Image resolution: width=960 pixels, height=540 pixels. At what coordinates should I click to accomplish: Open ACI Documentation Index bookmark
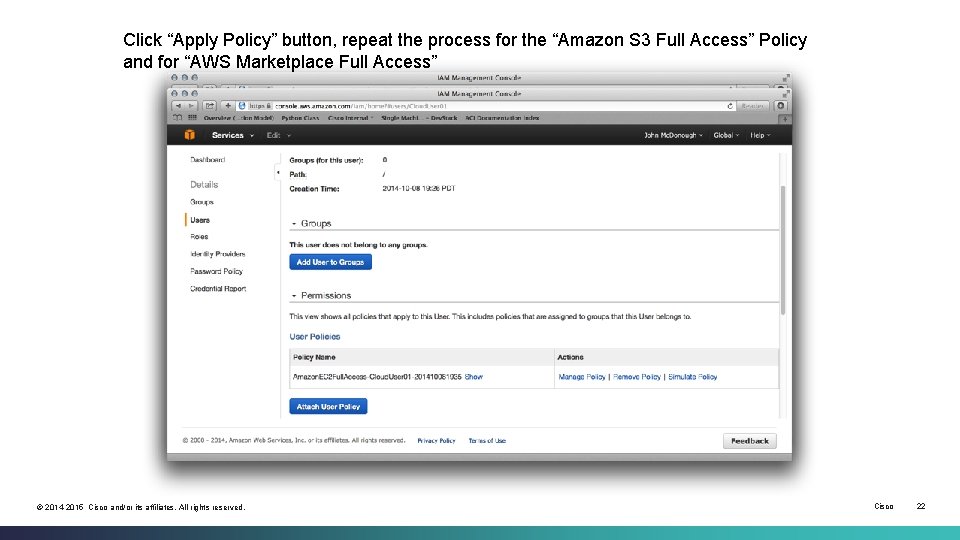point(502,118)
